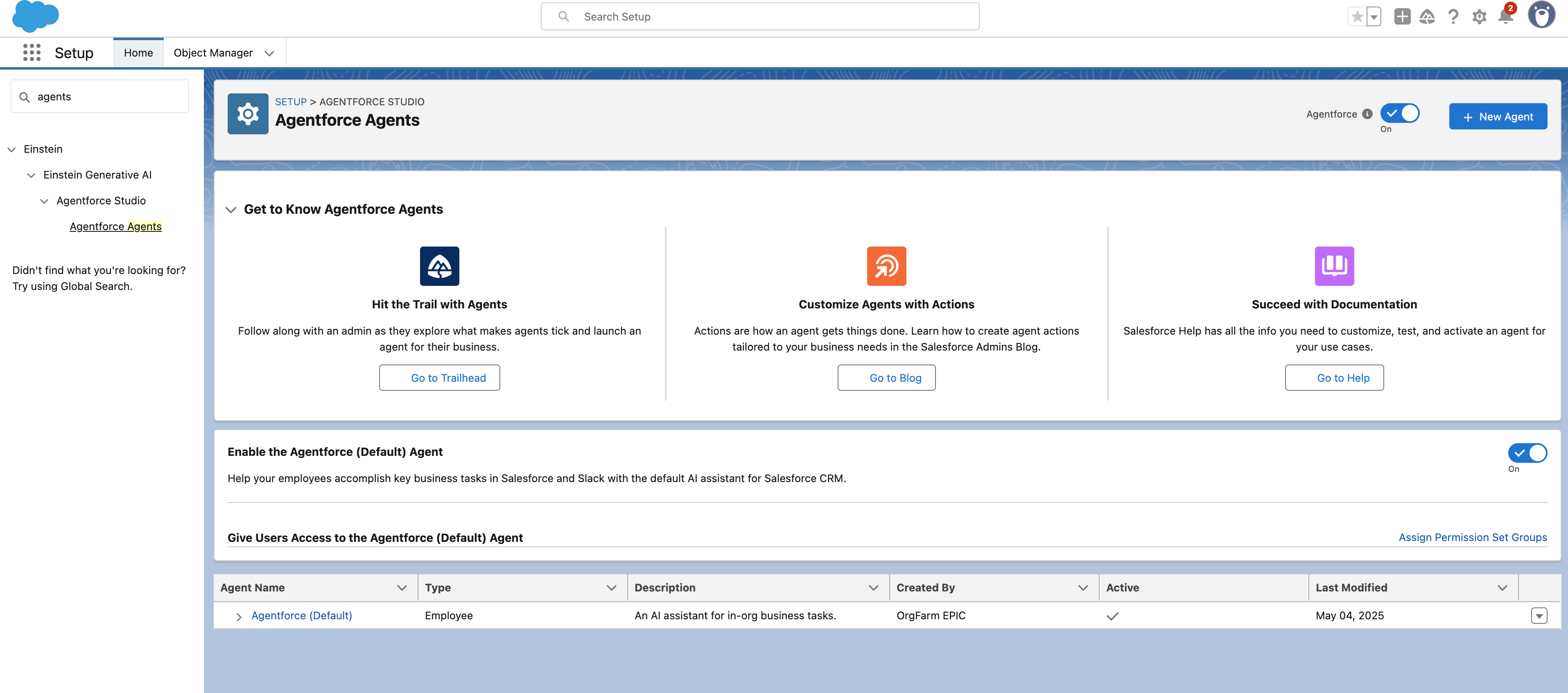This screenshot has width=1568, height=693.
Task: Click the favorites star icon
Action: click(x=1358, y=16)
